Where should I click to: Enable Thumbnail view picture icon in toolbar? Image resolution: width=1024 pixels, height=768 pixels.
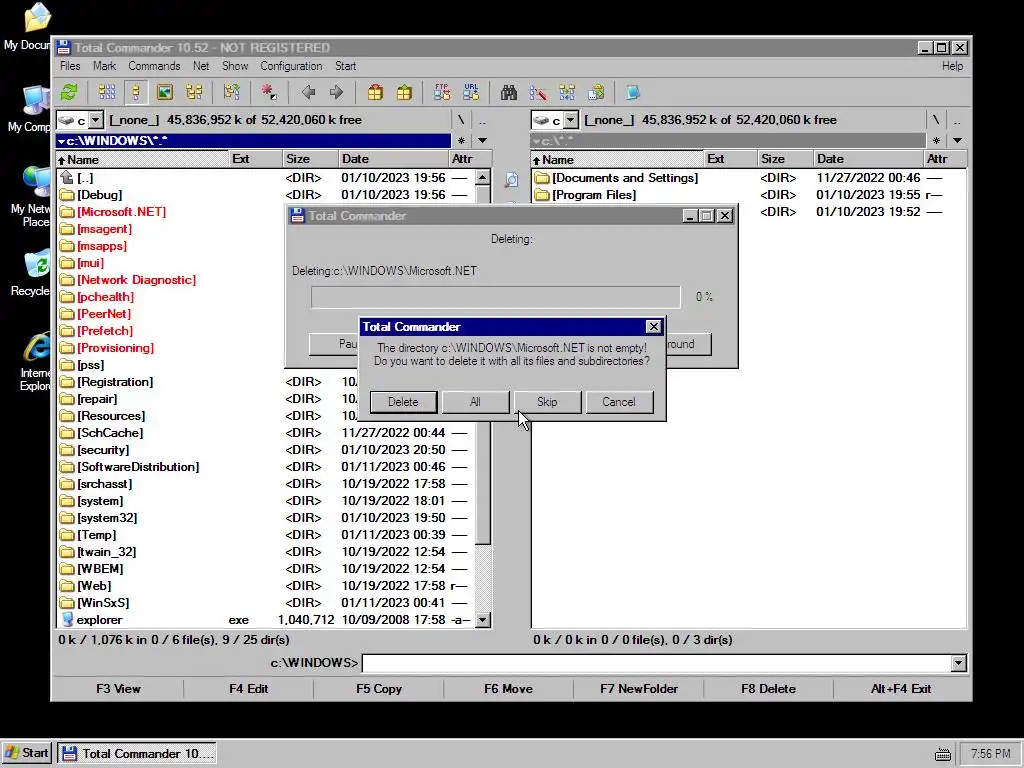(165, 92)
